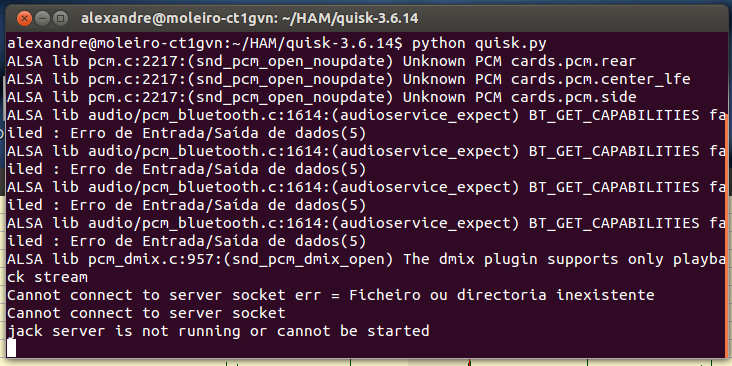Click the cards.pcm.center_lfe text
The image size is (732, 366).
600,79
